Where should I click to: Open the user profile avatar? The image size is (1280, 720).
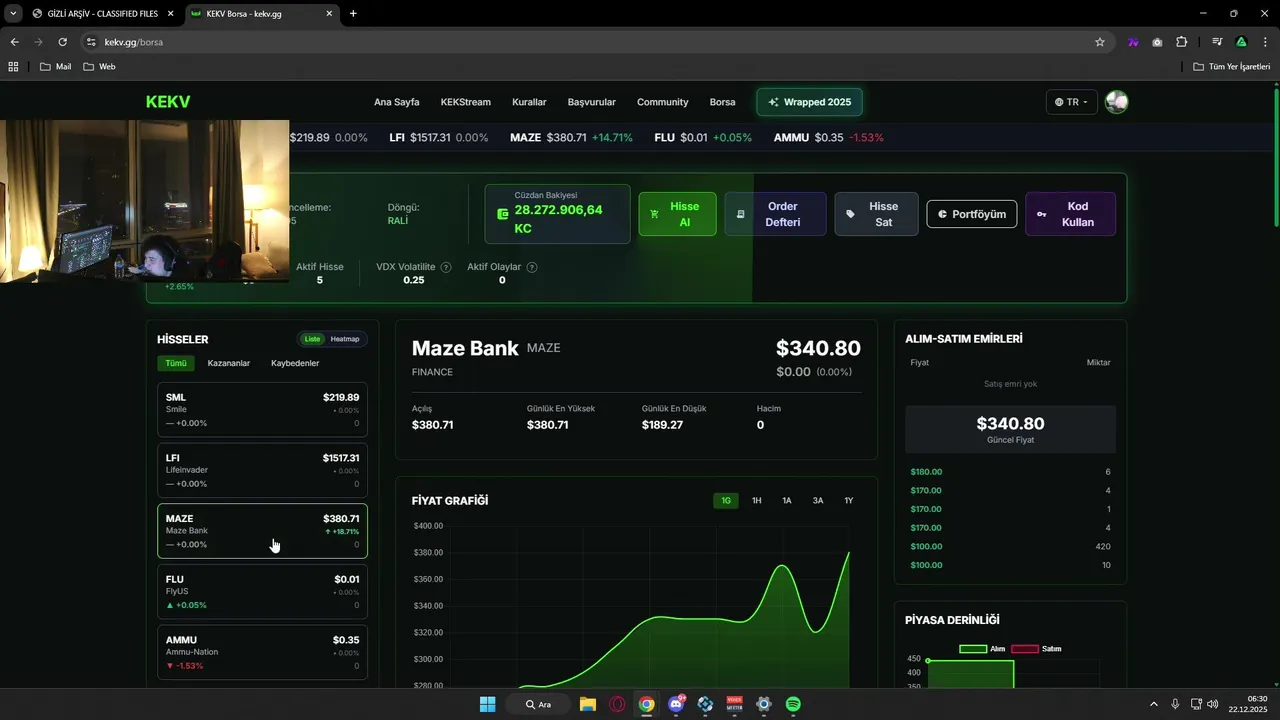(x=1116, y=102)
